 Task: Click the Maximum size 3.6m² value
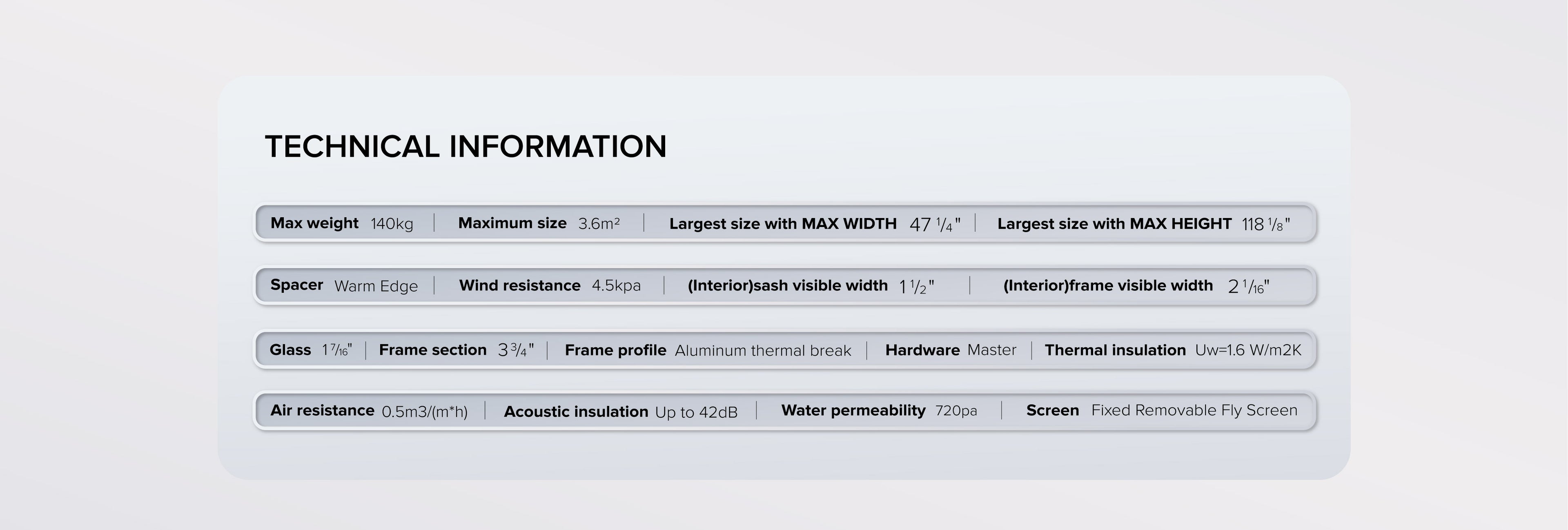tap(599, 223)
